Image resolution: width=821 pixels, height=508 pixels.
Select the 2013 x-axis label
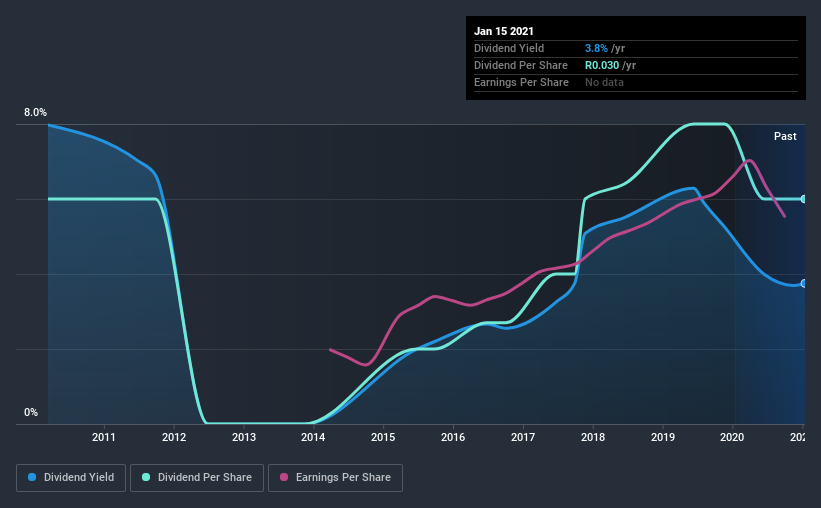click(x=244, y=437)
